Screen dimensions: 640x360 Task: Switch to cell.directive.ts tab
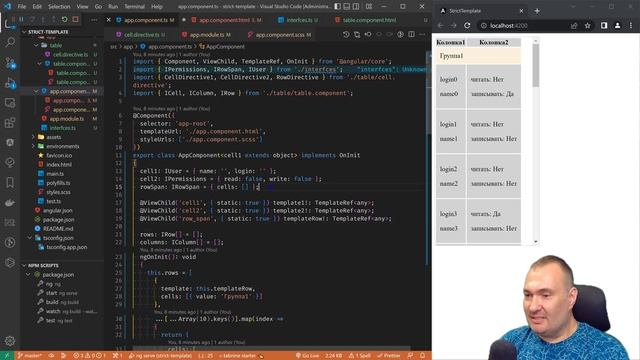click(141, 35)
